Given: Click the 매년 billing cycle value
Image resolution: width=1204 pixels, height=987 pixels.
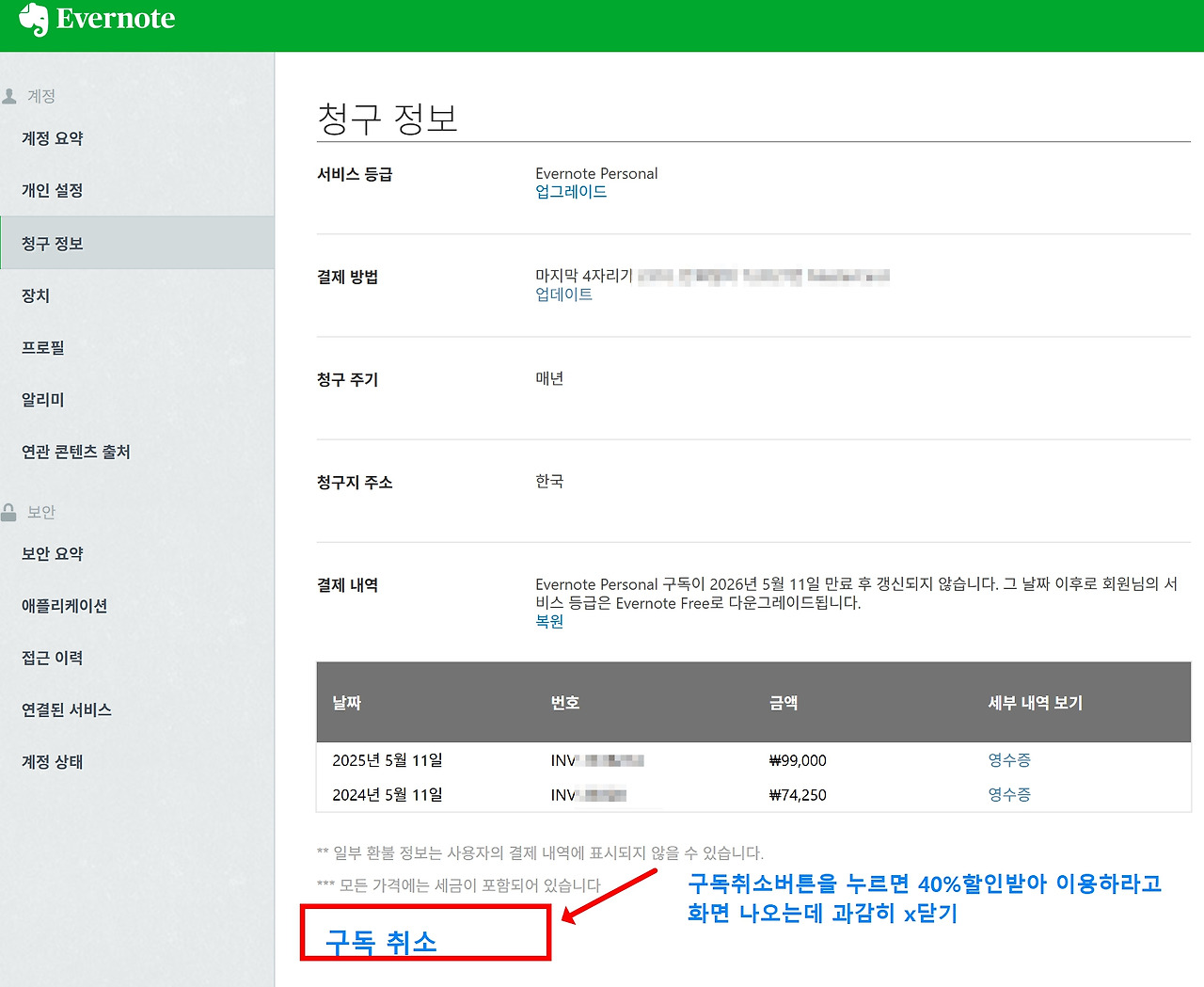Looking at the screenshot, I should 549,379.
